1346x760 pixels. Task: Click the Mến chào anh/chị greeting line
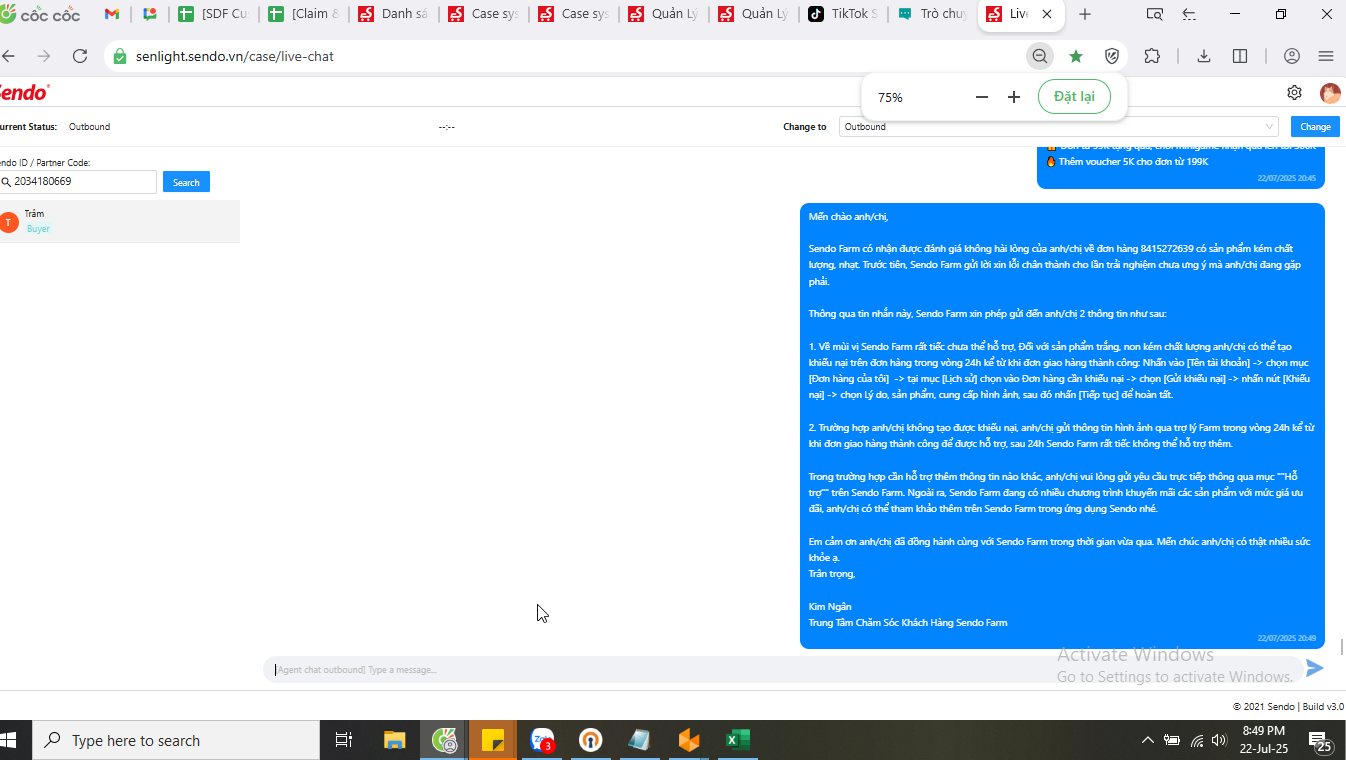(x=848, y=216)
